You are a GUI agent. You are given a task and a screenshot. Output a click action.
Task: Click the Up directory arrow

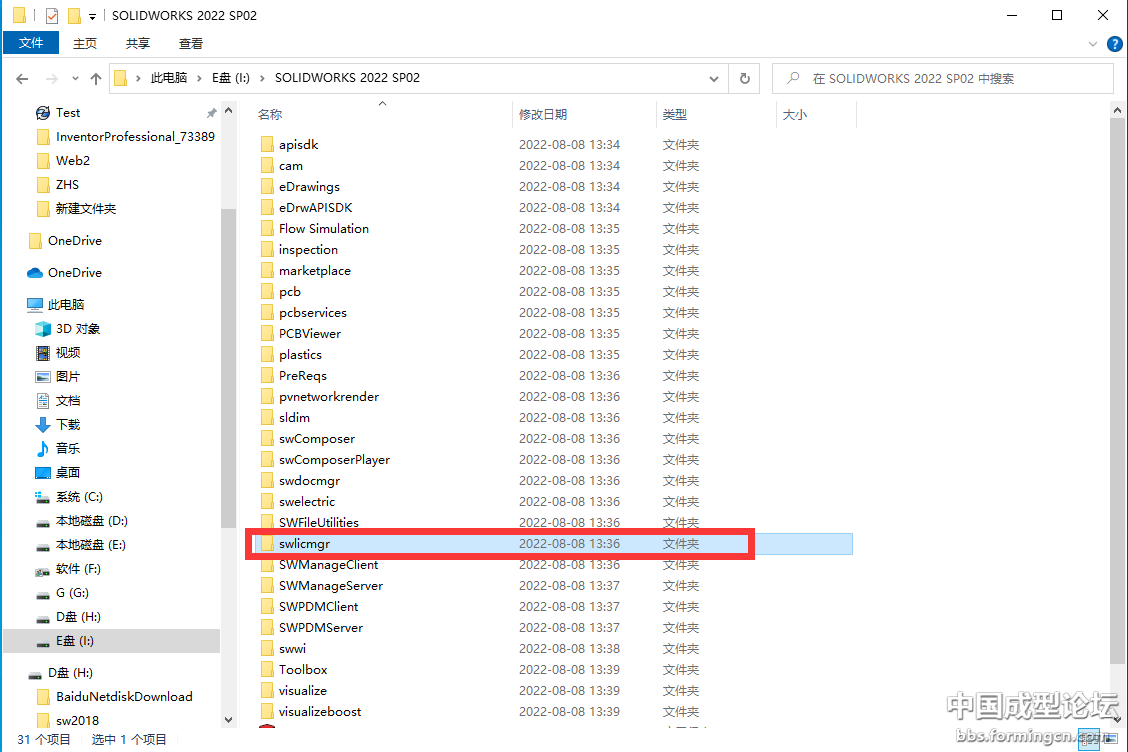pos(96,78)
